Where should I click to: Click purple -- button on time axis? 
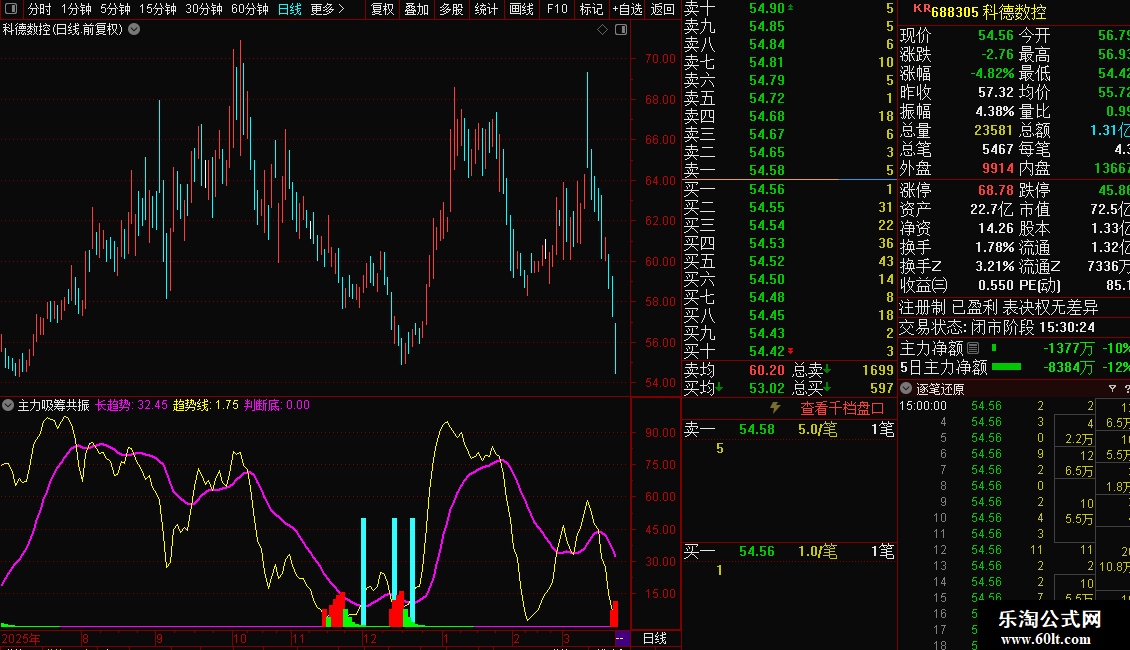(x=620, y=638)
